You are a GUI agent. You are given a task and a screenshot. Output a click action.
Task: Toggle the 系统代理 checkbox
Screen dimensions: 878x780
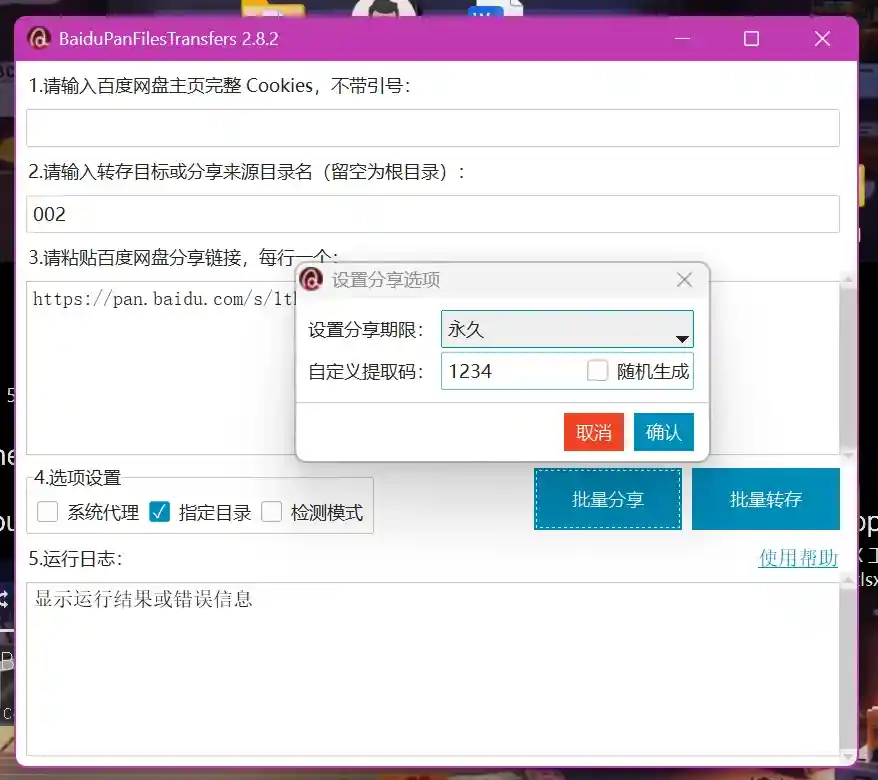[48, 512]
